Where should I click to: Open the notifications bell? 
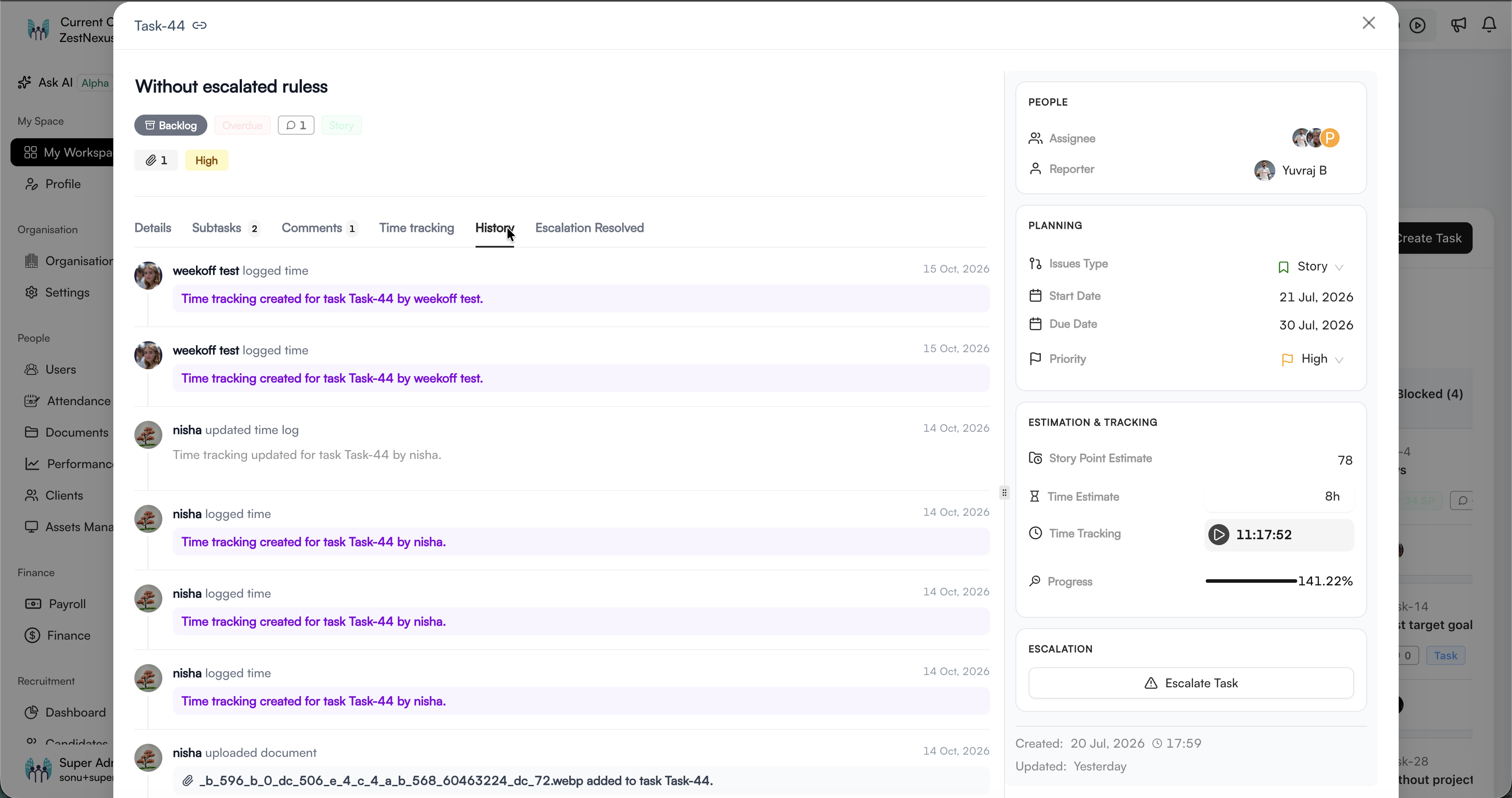(x=1489, y=24)
